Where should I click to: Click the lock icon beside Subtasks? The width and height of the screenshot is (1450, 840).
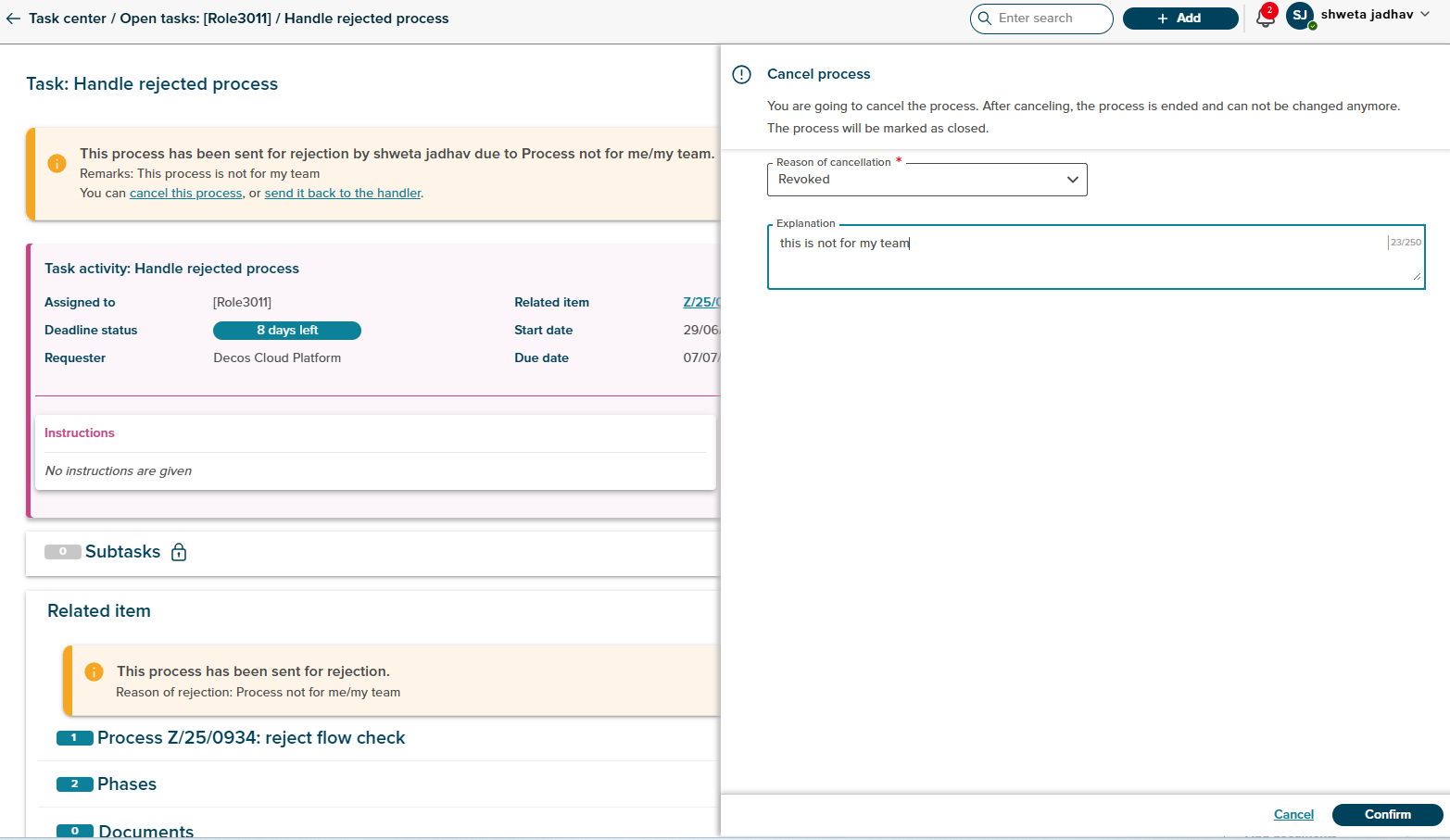[179, 552]
